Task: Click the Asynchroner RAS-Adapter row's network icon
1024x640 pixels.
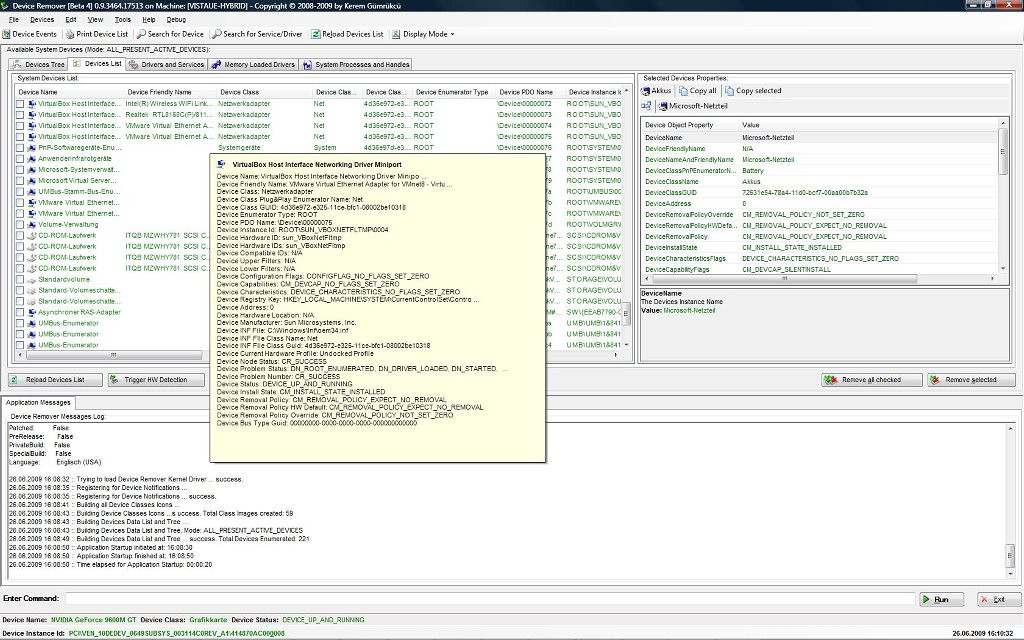Action: coord(31,312)
